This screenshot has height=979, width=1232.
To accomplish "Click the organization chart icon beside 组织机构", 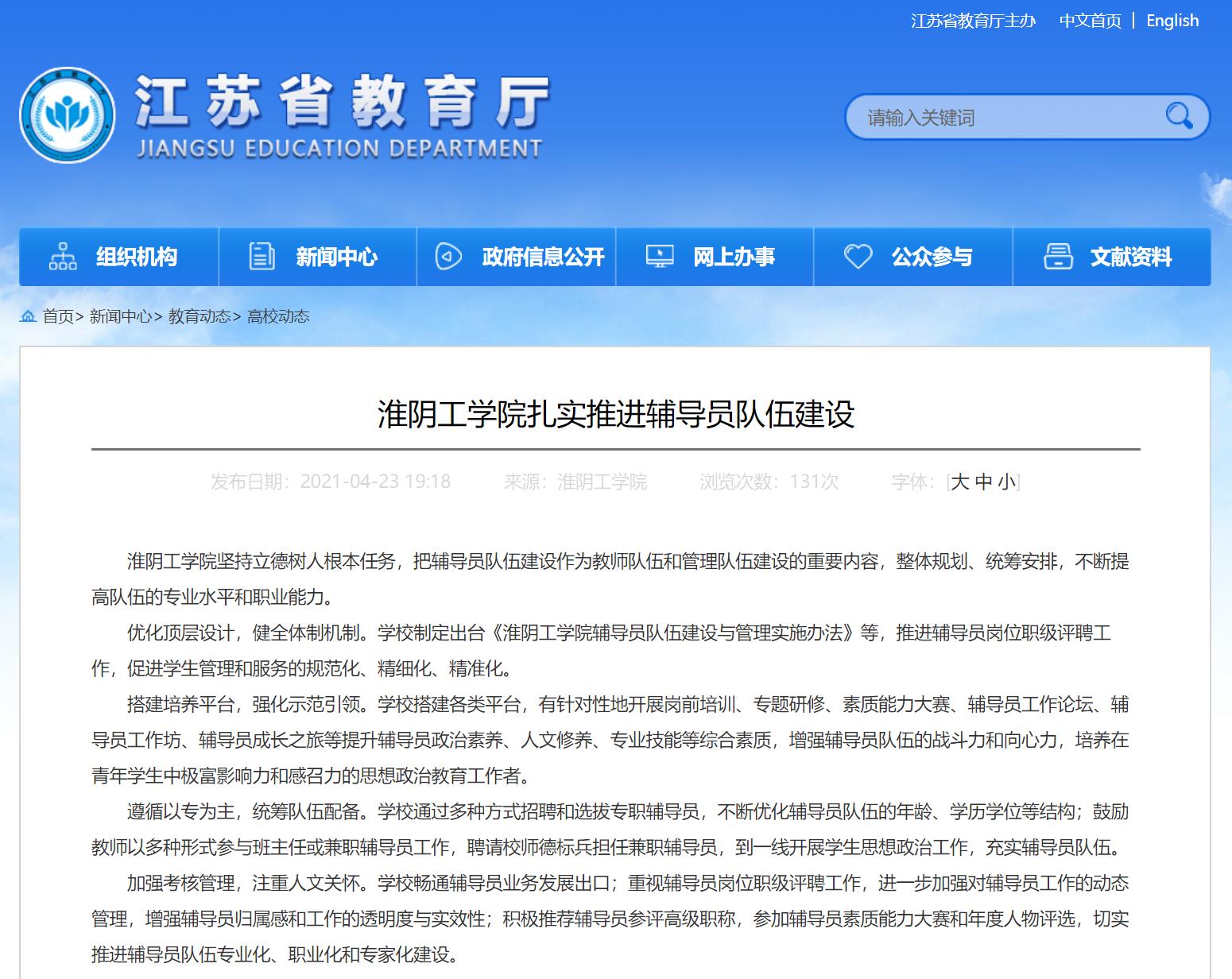I will point(63,257).
